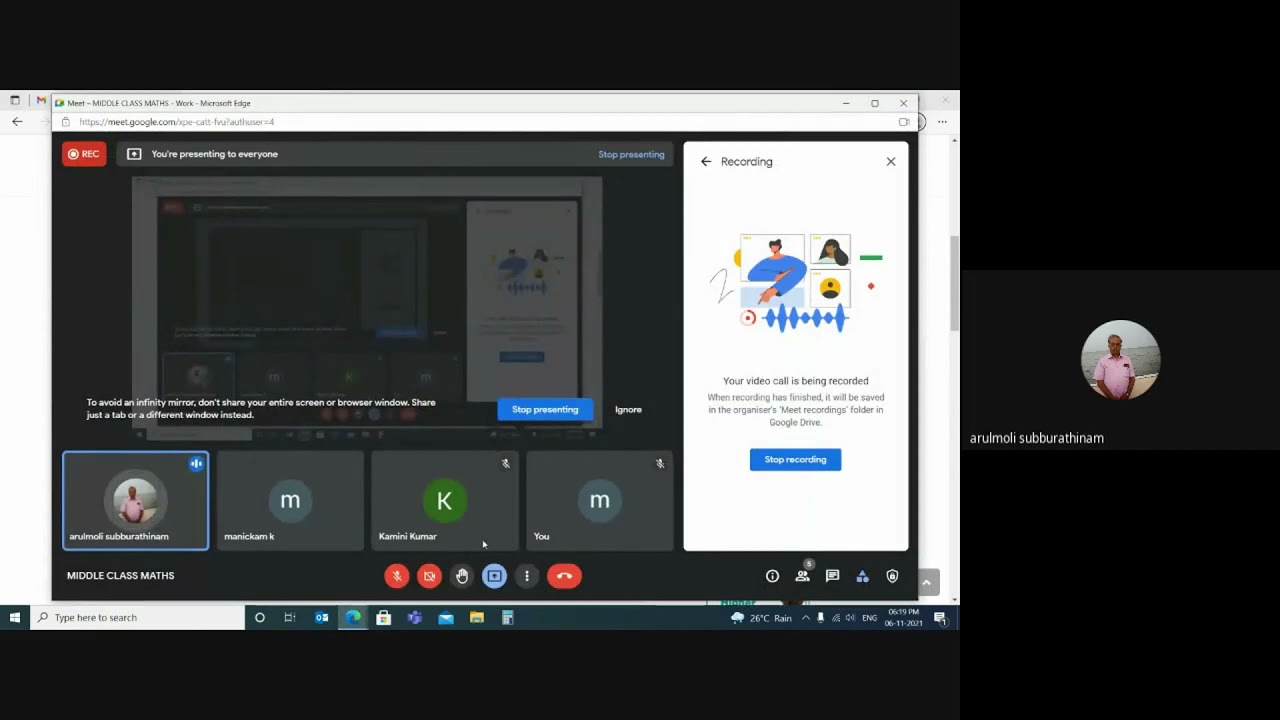
Task: Click scroll-up arrow button beside Meet window
Action: pos(926,582)
